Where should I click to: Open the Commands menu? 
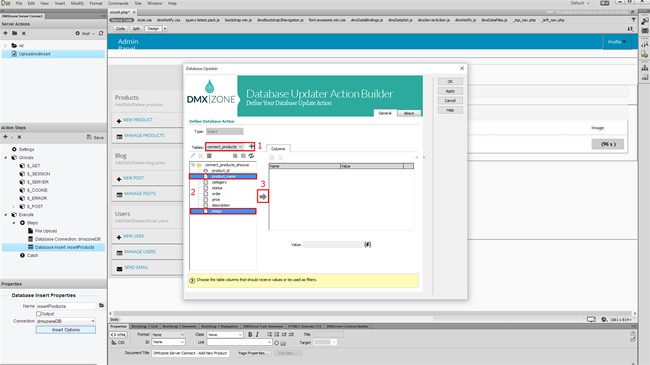(x=118, y=3)
